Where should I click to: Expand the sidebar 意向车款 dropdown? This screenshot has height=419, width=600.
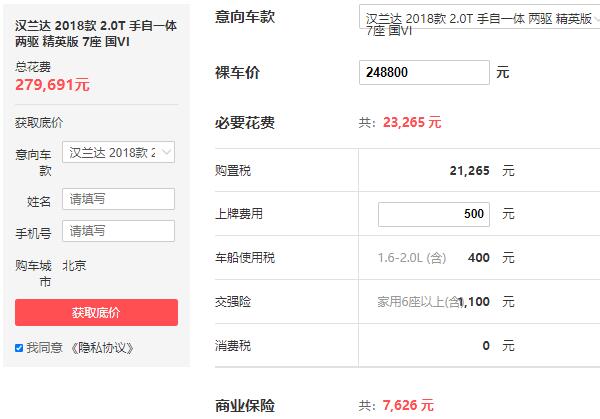tap(119, 152)
